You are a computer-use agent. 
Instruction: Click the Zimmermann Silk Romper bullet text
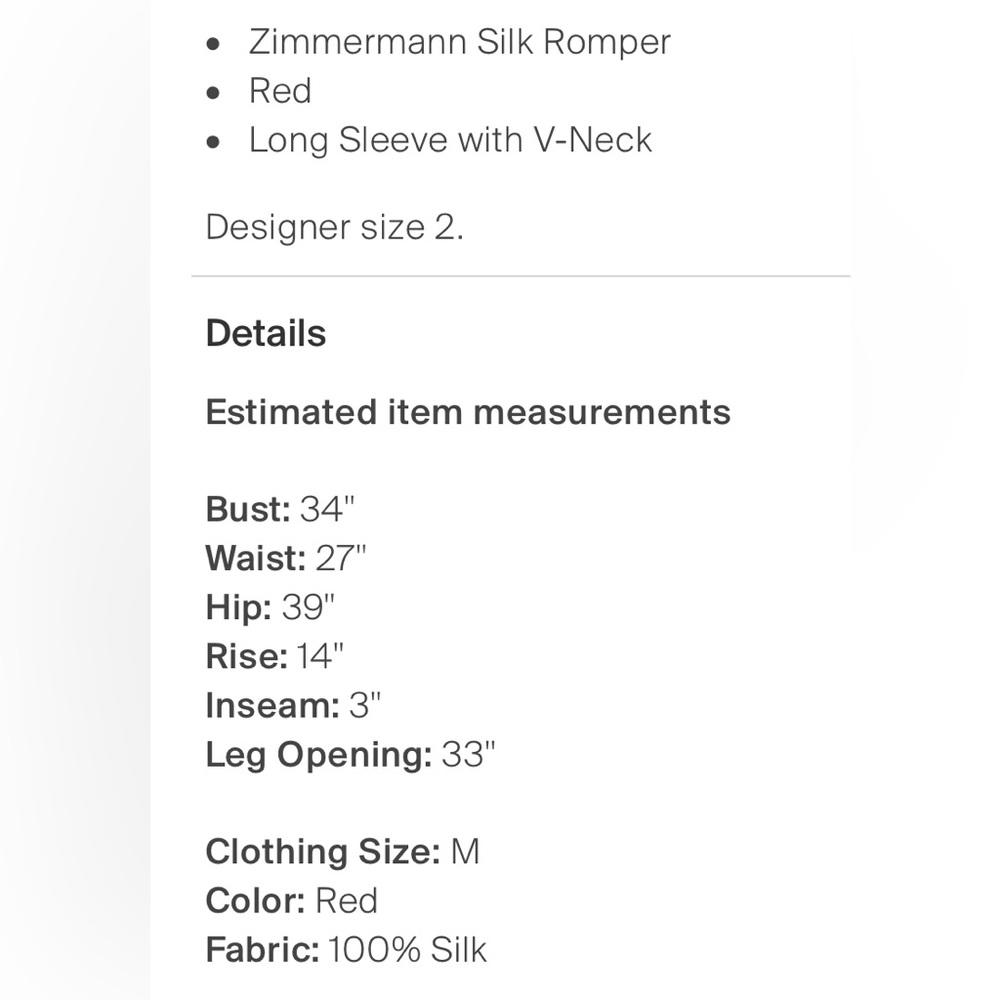pyautogui.click(x=459, y=42)
